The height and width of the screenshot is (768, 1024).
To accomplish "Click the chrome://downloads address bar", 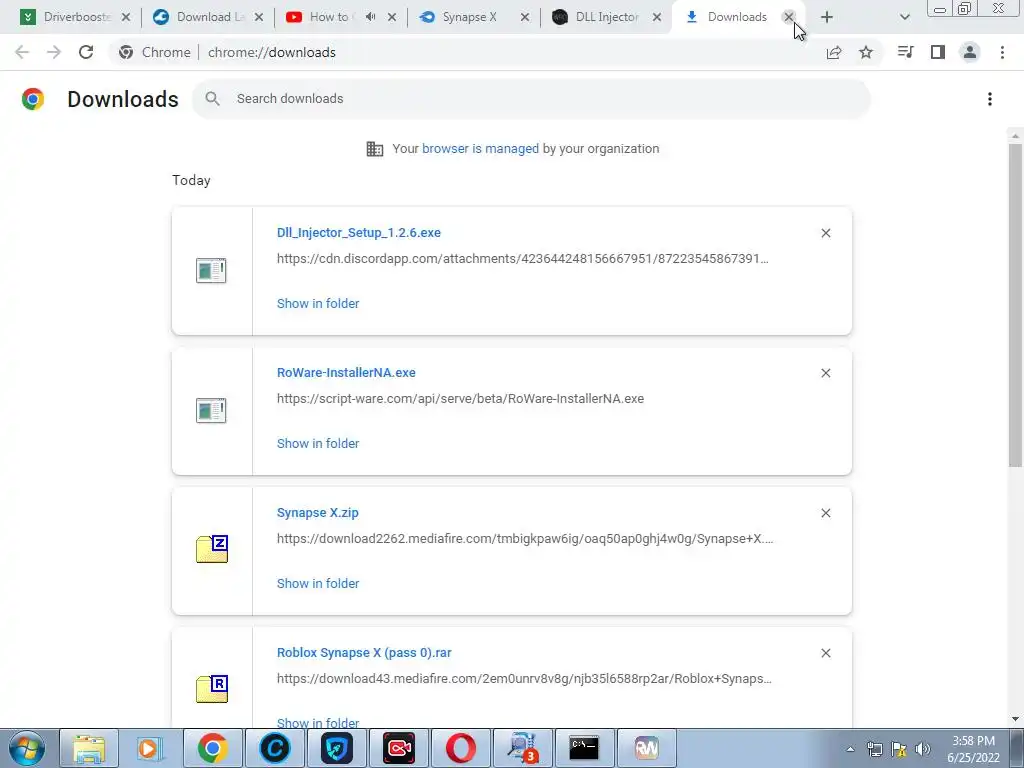I will point(272,52).
